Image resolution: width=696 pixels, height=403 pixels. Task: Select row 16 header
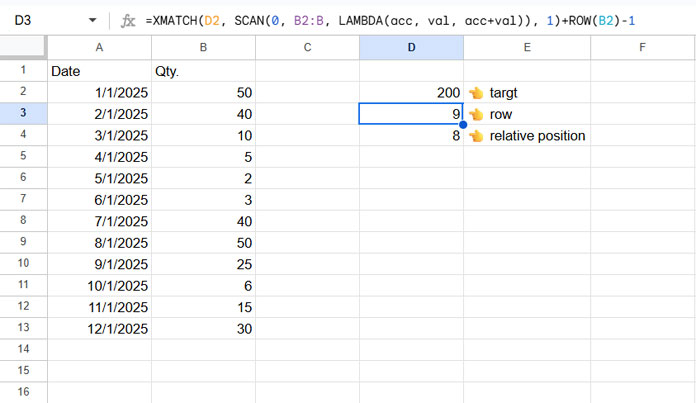point(23,392)
